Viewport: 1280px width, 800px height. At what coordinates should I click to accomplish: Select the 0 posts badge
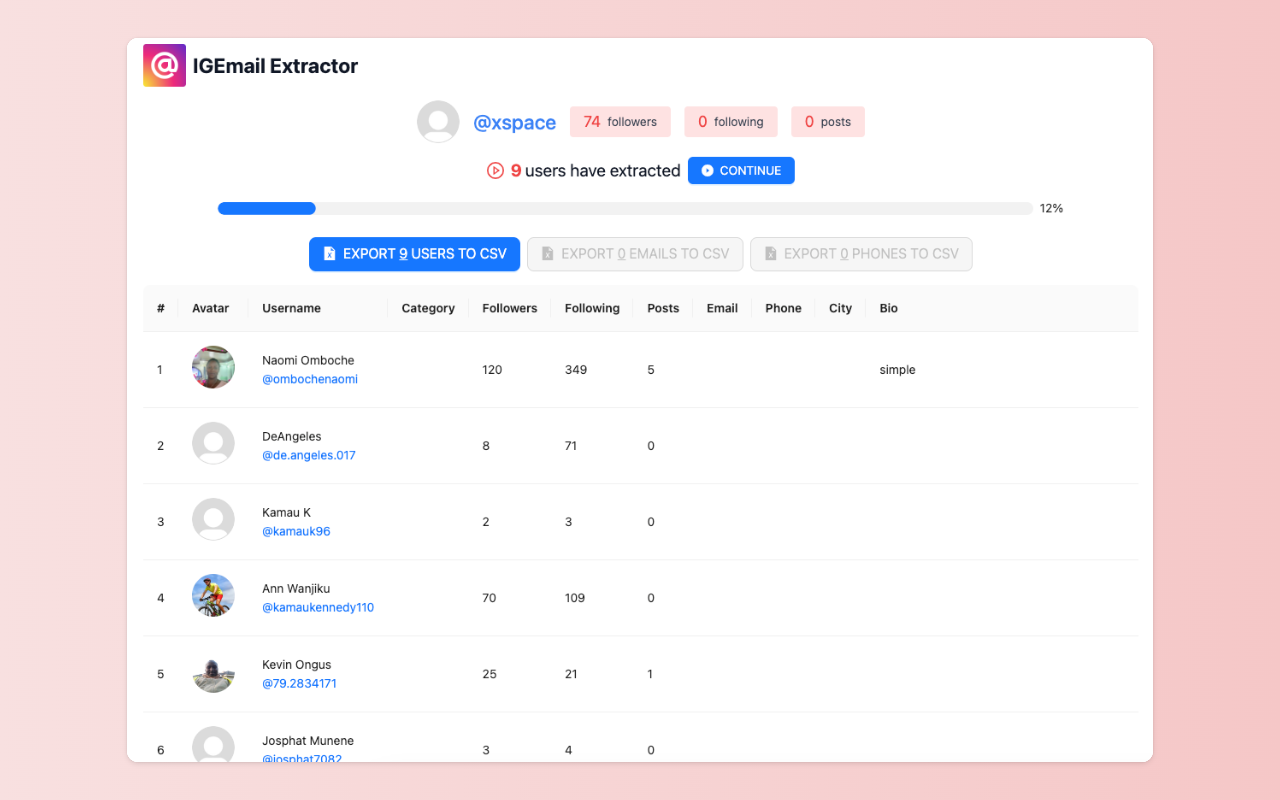pos(827,121)
